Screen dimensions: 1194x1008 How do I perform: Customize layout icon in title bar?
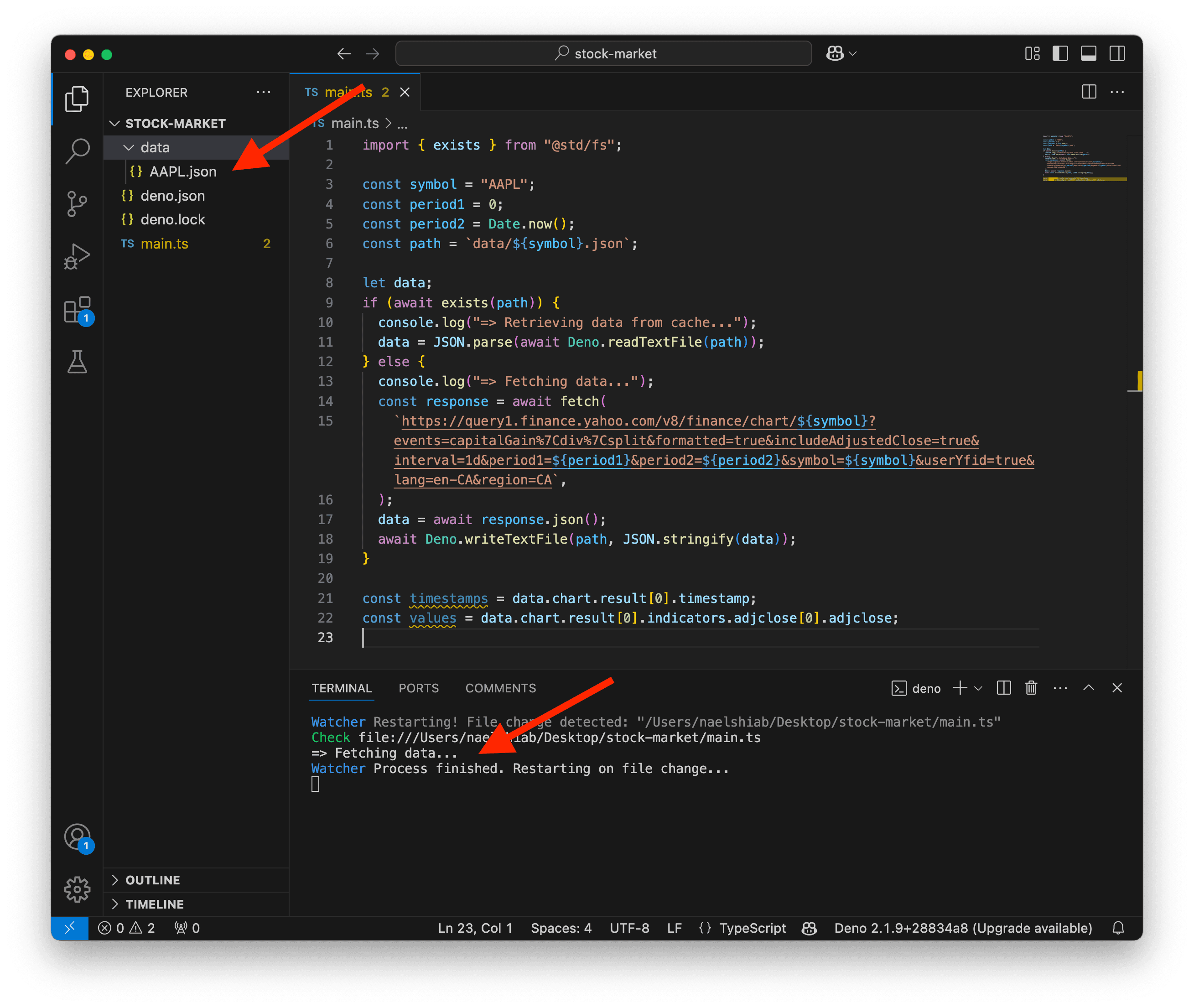pos(1032,54)
